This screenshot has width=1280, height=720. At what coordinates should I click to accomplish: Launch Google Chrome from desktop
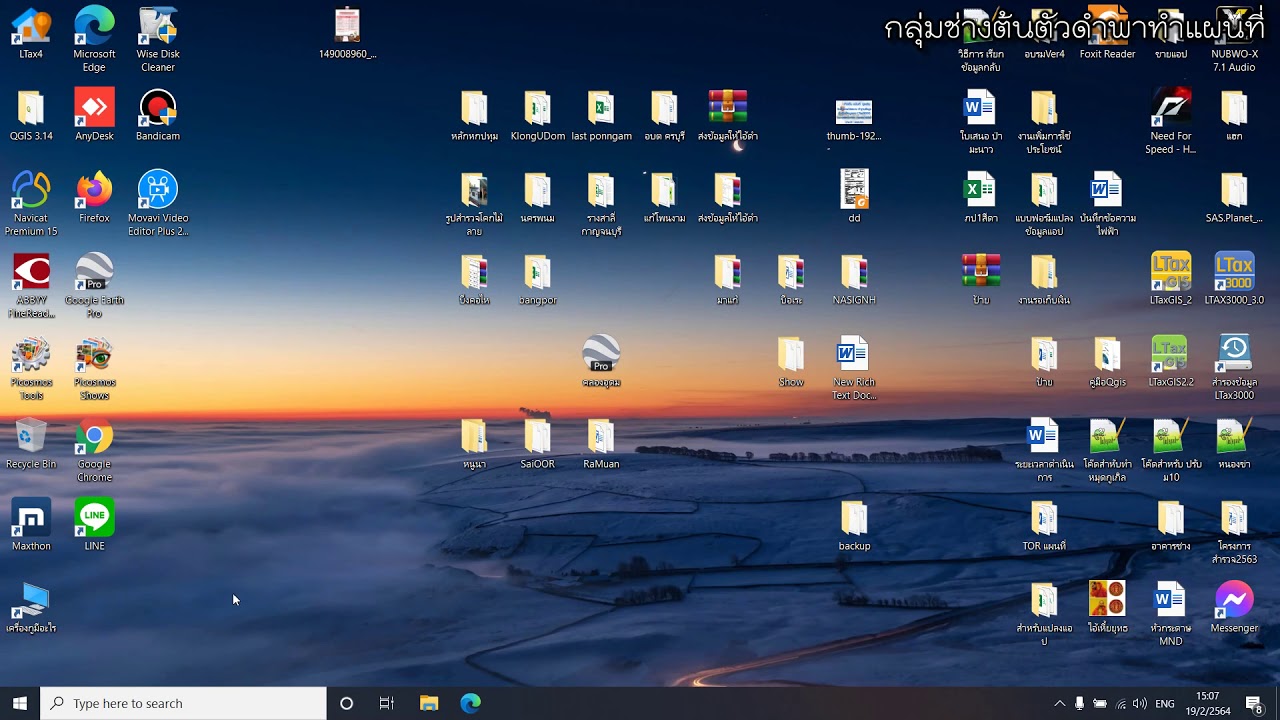click(x=94, y=450)
